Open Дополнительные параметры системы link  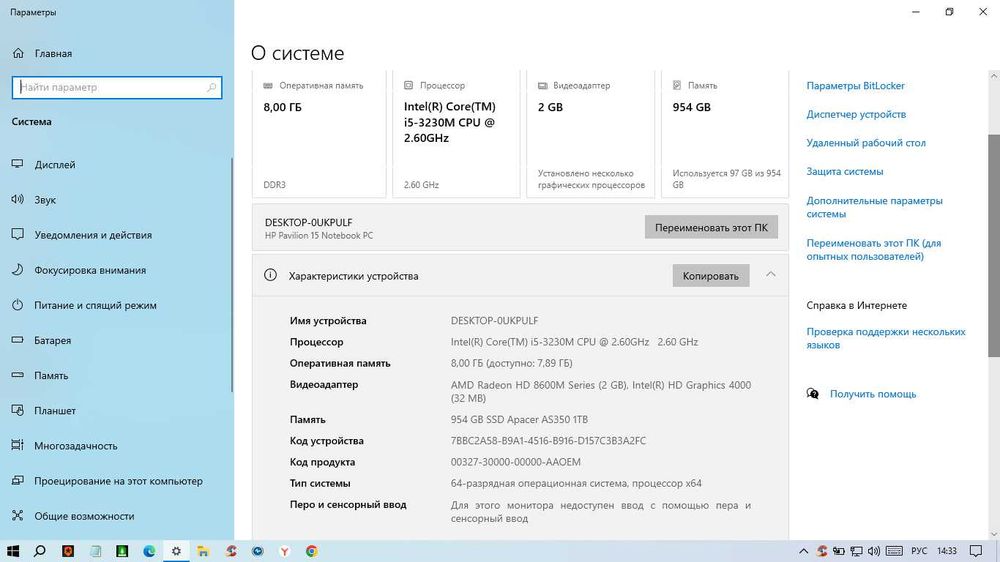(874, 207)
